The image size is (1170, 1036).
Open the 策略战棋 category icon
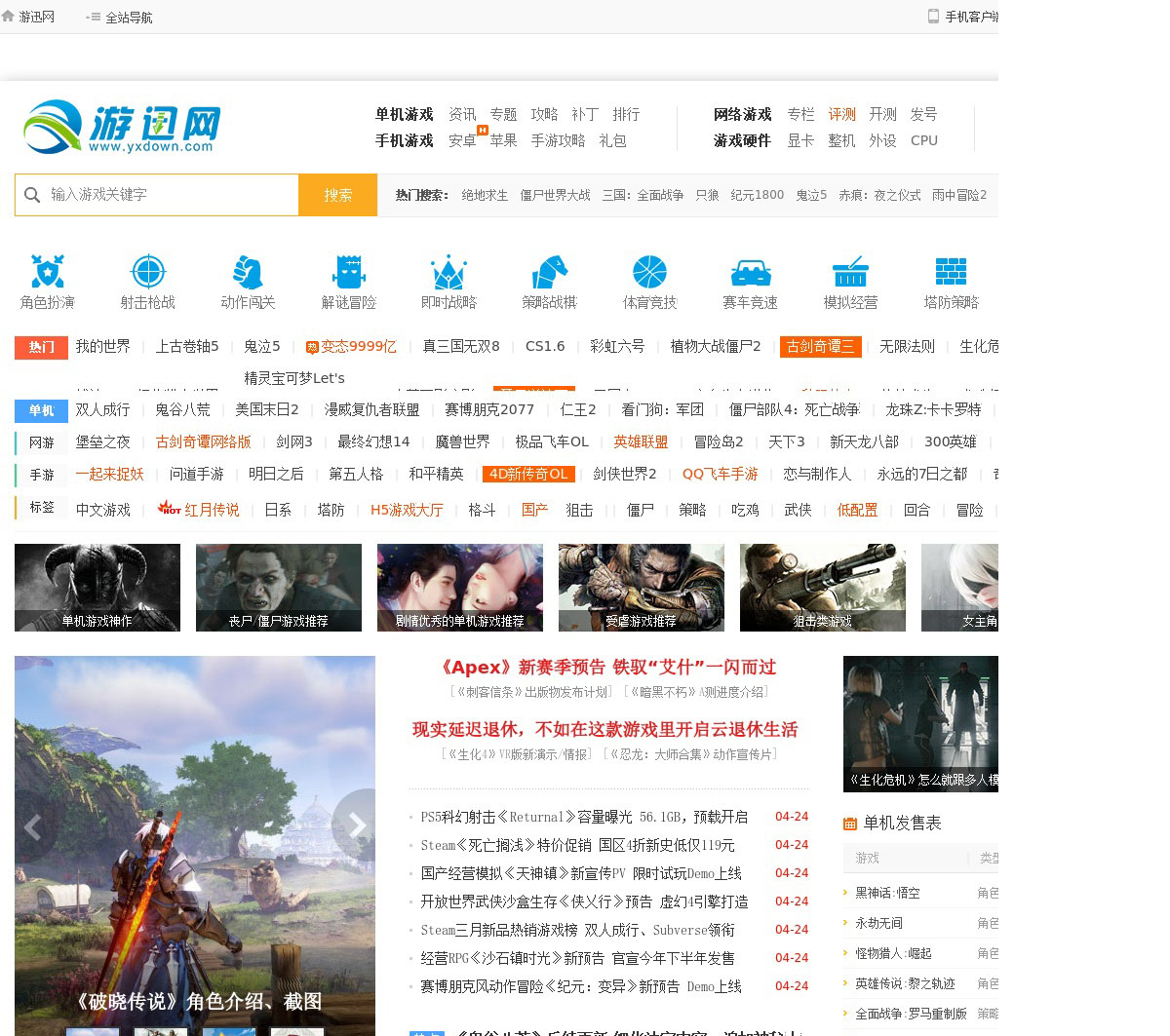pyautogui.click(x=549, y=272)
